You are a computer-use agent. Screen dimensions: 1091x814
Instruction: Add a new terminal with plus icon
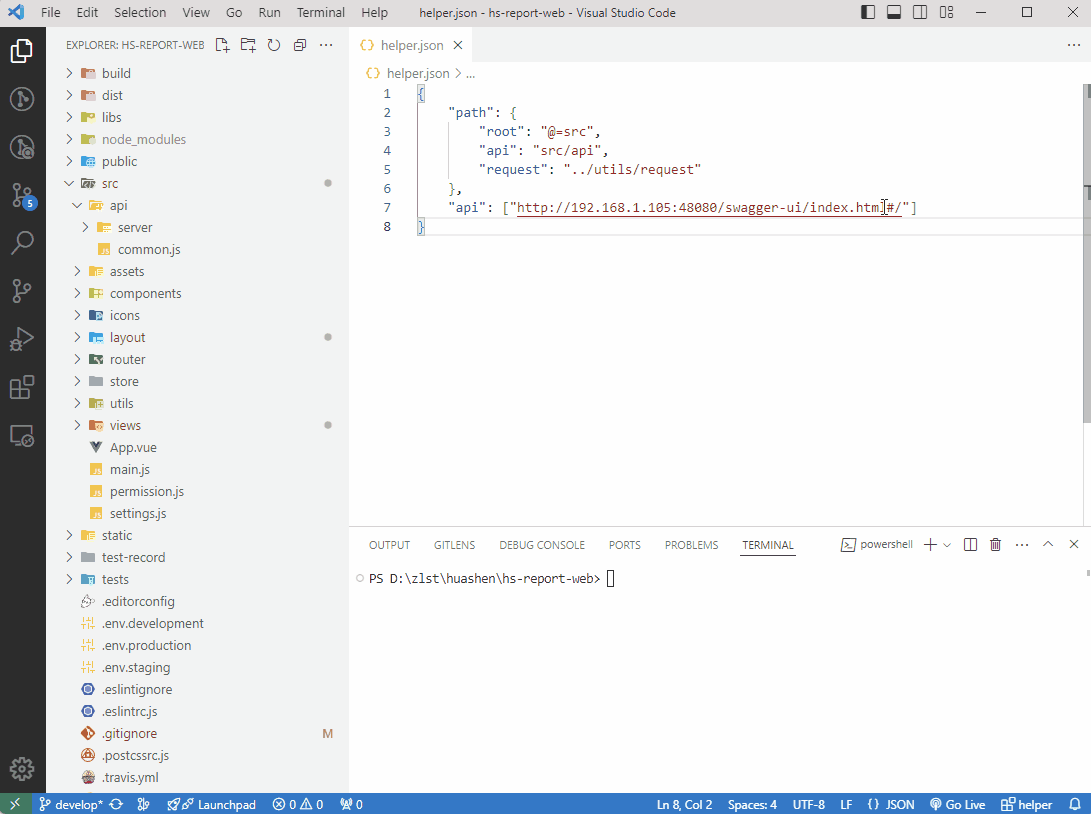930,545
